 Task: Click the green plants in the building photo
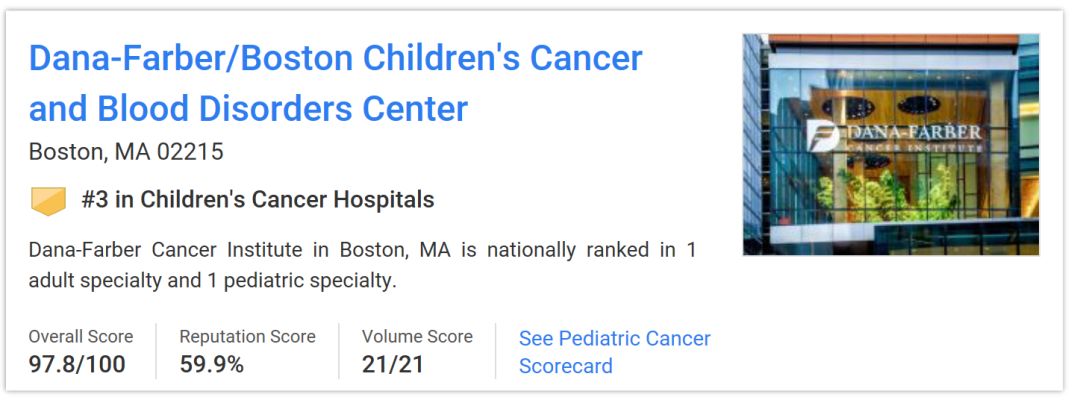[885, 195]
